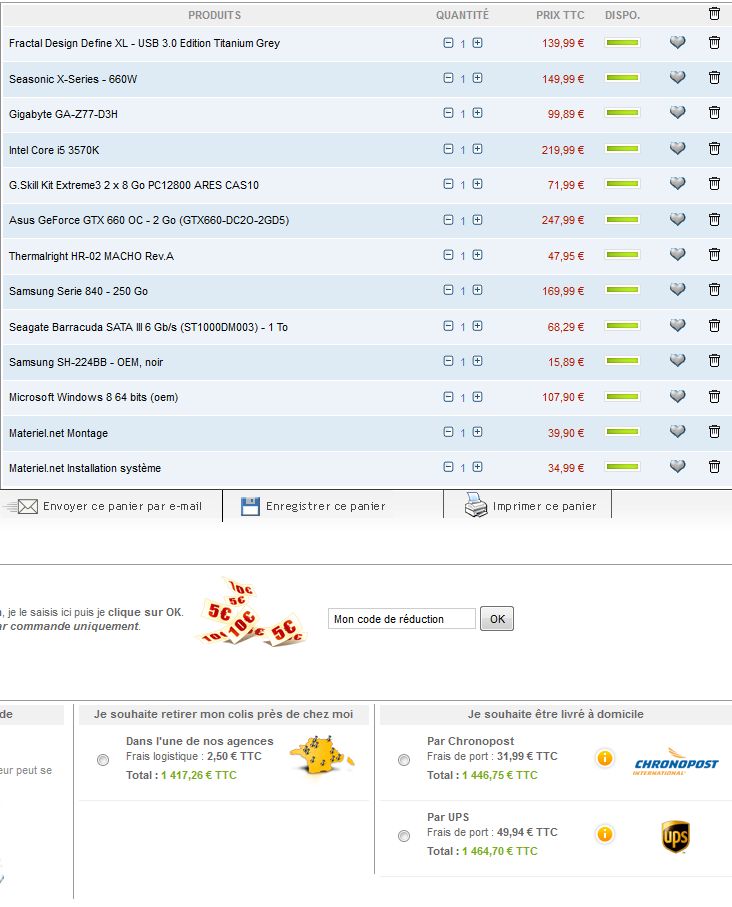Increase quantity of Samsung Serie 840
Viewport: 732px width, 907px height.
coord(477,290)
